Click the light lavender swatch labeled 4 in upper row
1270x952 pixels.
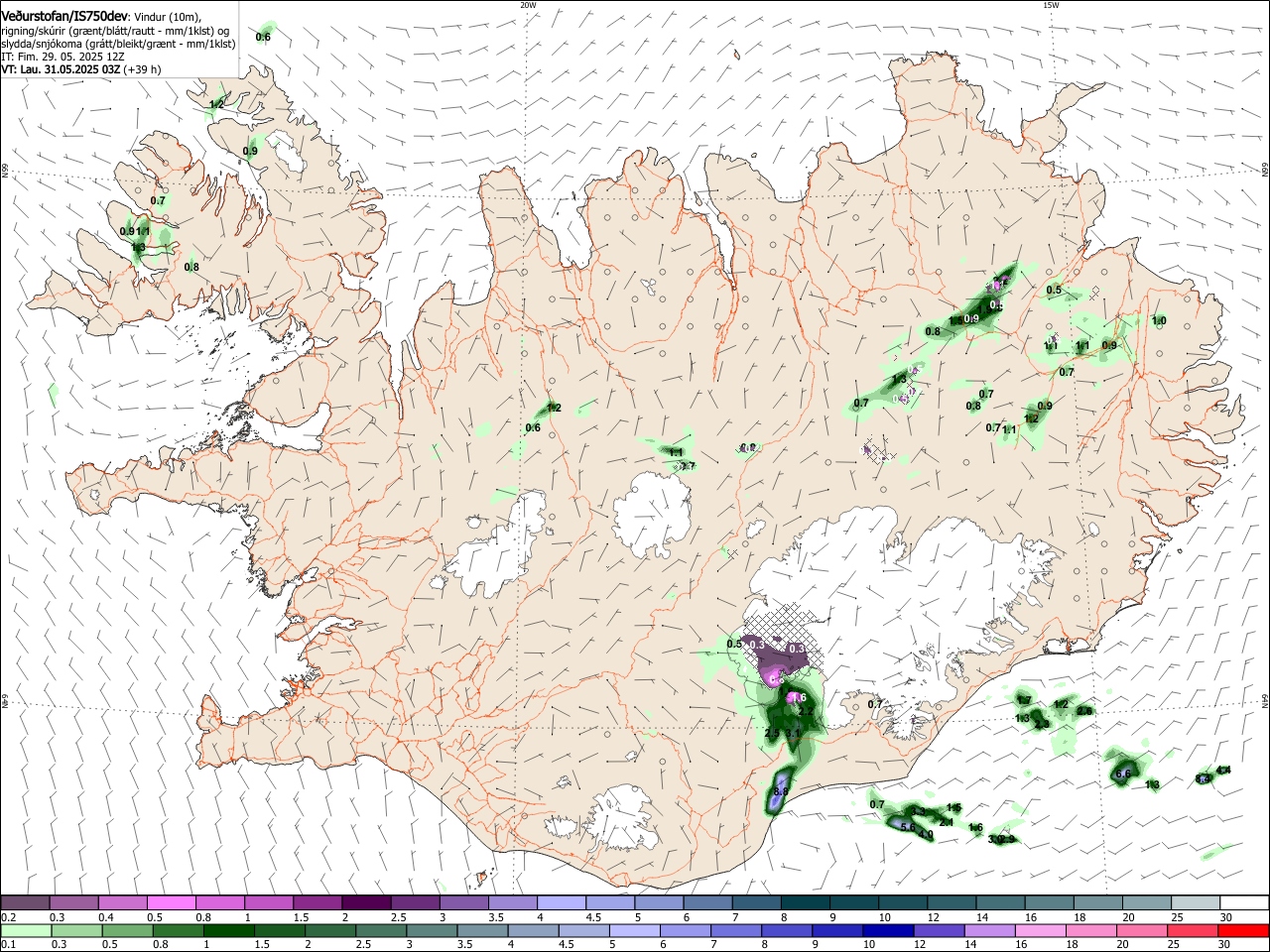pyautogui.click(x=561, y=903)
